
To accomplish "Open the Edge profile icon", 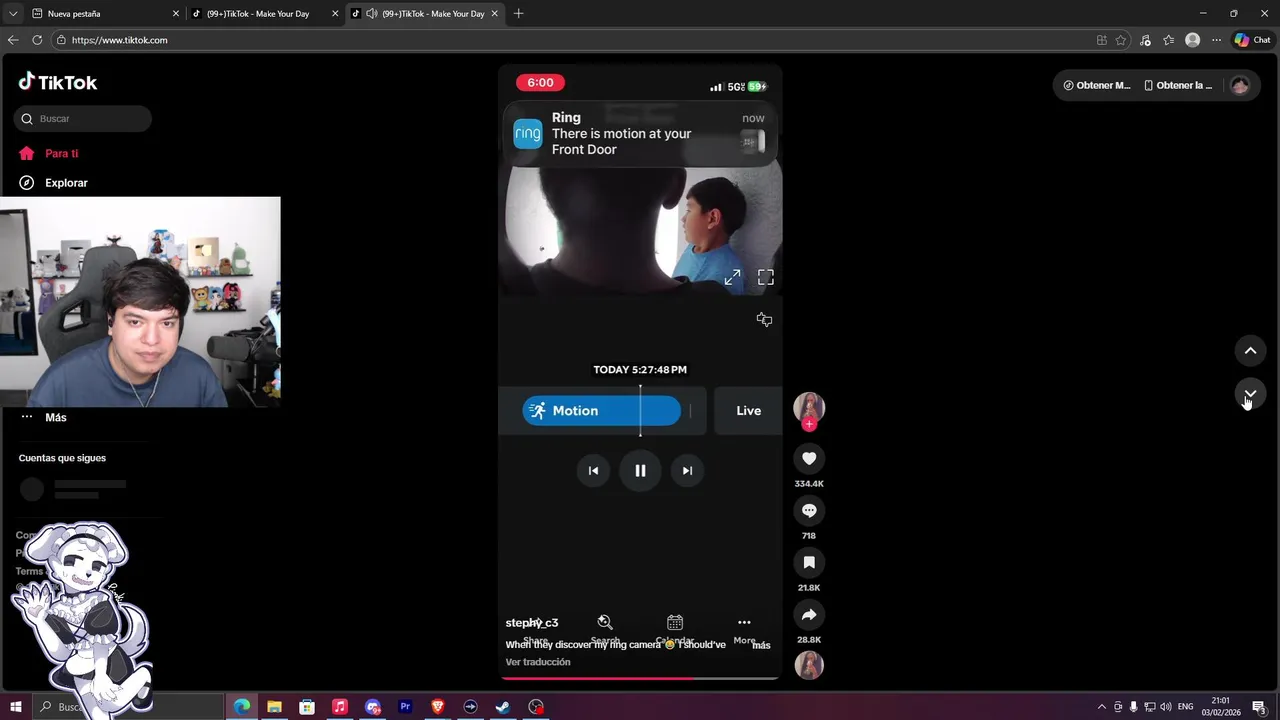I will [1192, 40].
